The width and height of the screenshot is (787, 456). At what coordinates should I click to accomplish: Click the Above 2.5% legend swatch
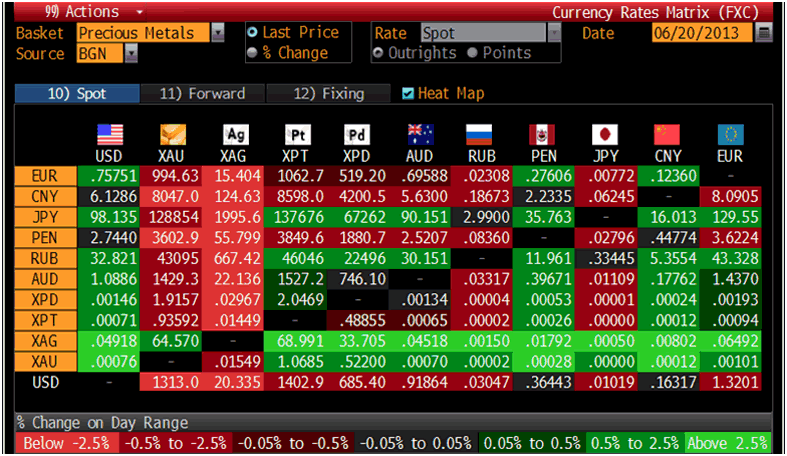[727, 443]
